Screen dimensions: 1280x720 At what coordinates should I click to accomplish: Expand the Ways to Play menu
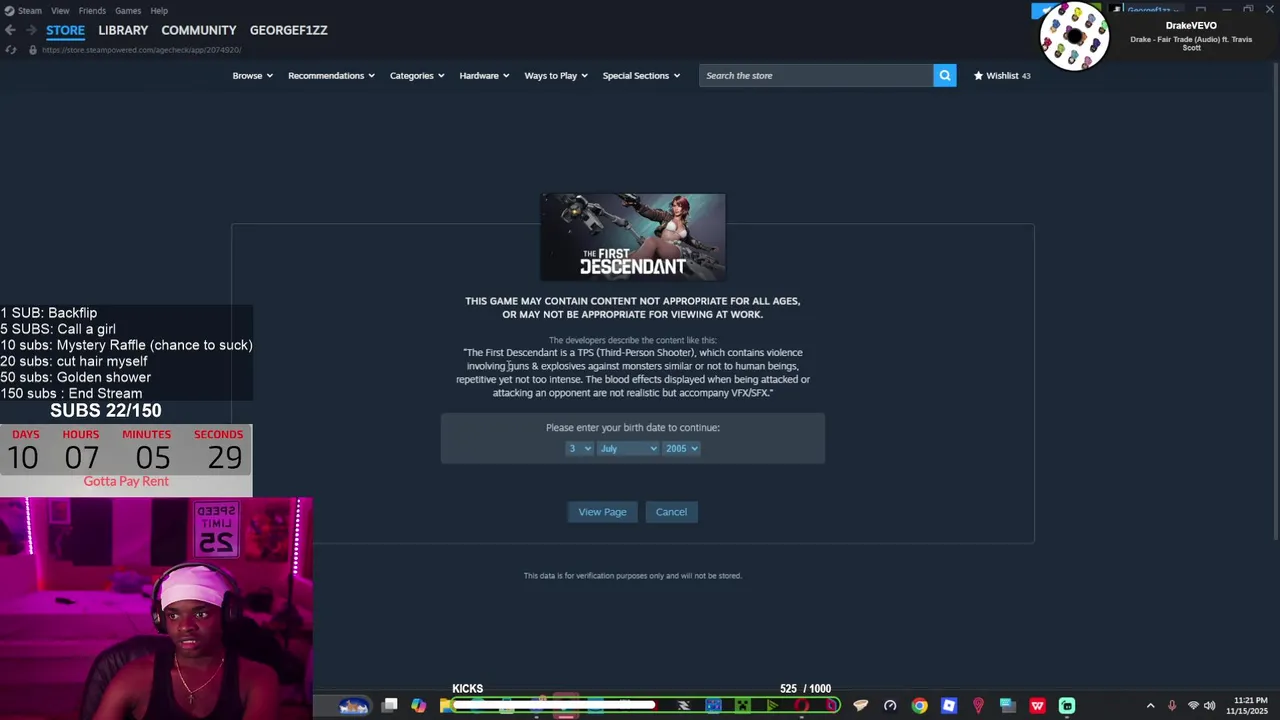pos(556,75)
